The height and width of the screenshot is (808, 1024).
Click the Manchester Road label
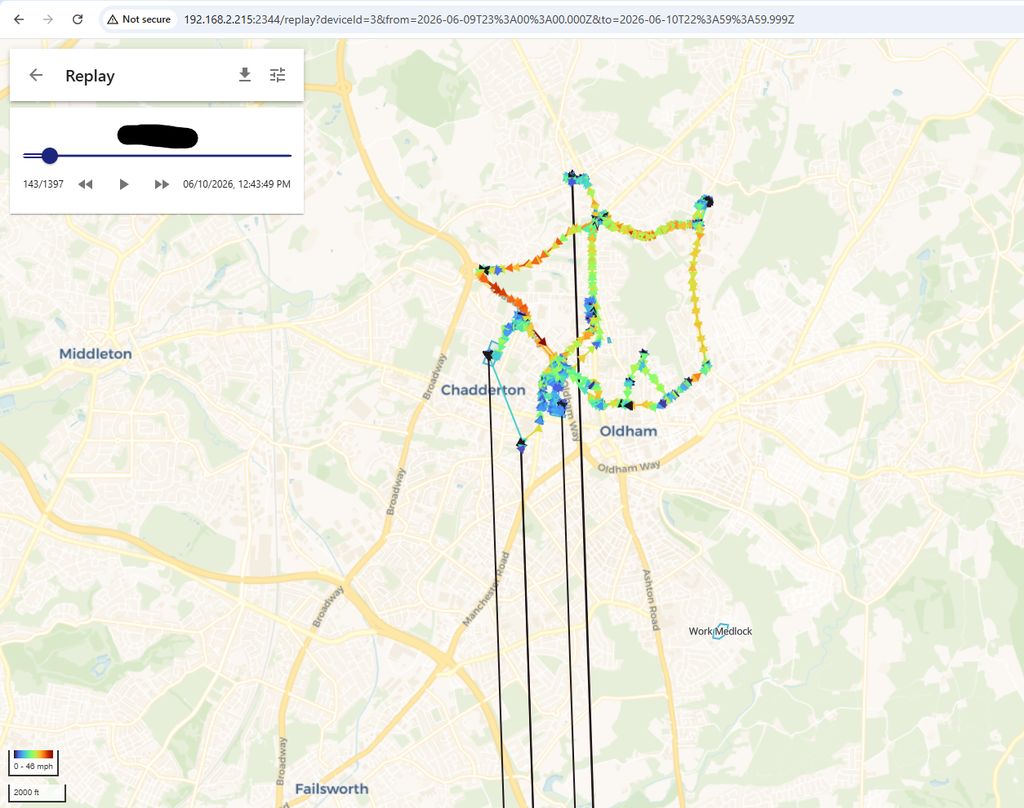tap(485, 589)
